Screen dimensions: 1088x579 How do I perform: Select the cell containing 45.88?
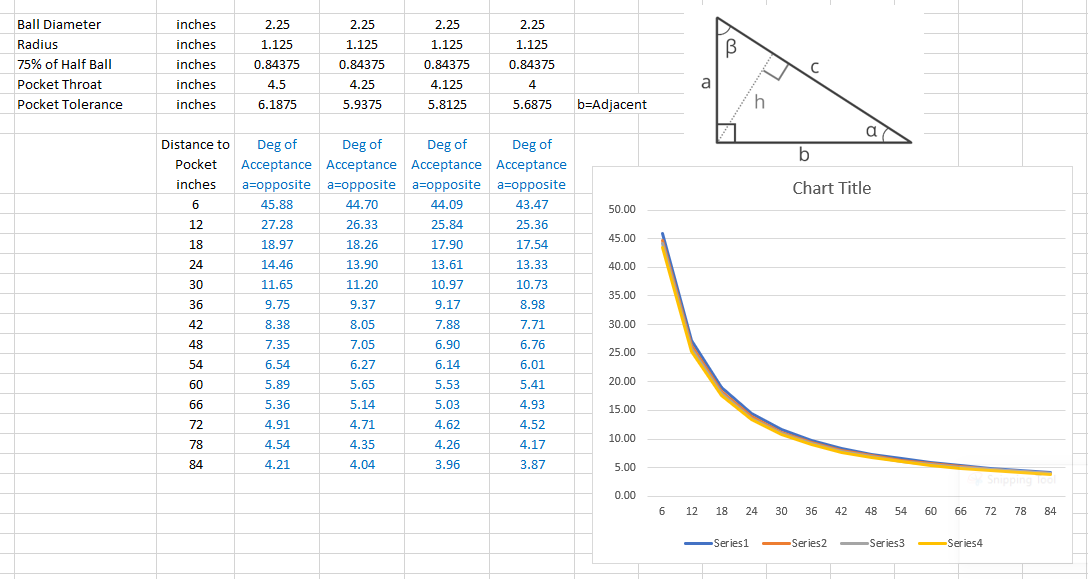[277, 204]
